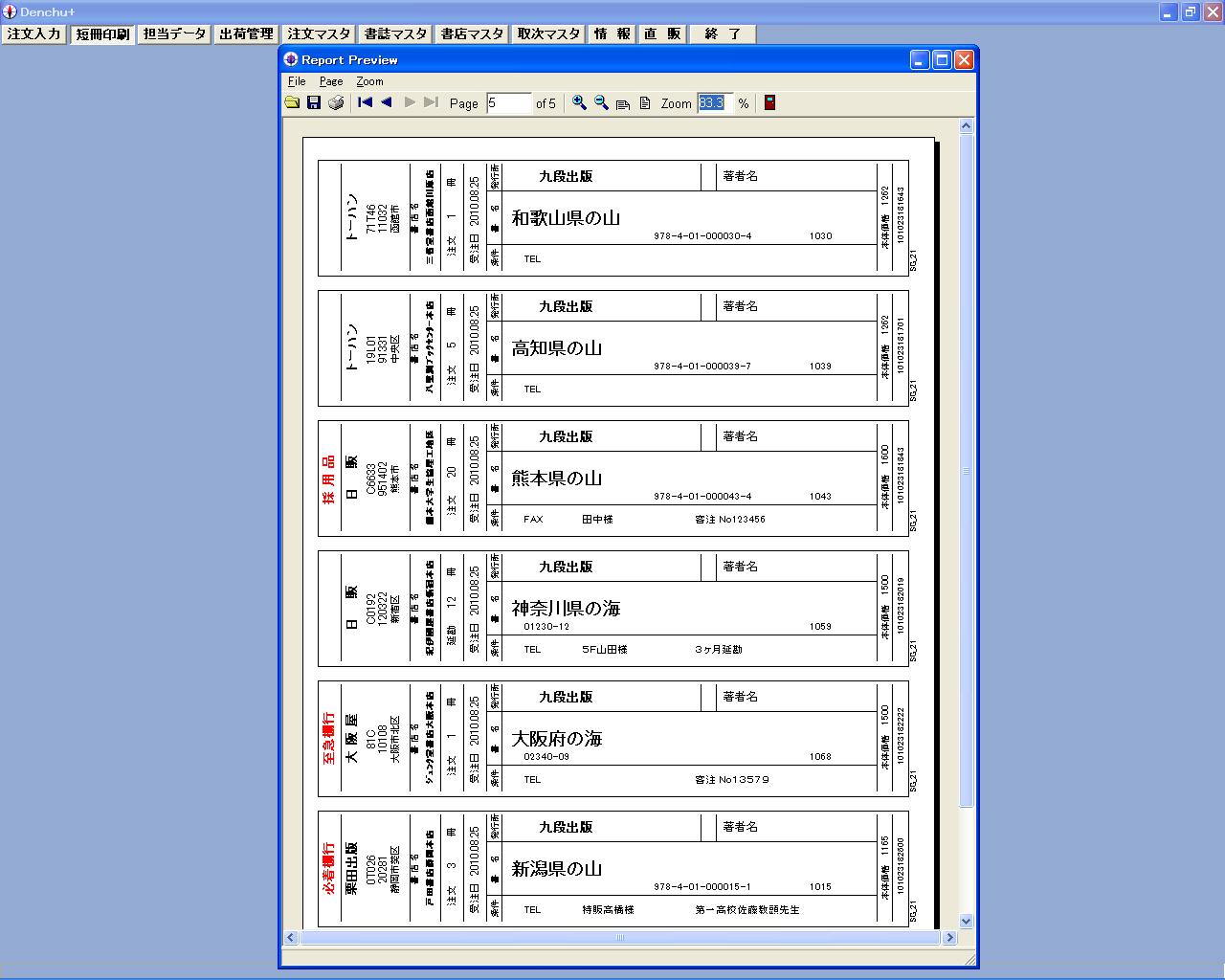Screen dimensions: 1225x980
Task: Click ISBN 978-4-01-000030-4
Action: click(702, 236)
